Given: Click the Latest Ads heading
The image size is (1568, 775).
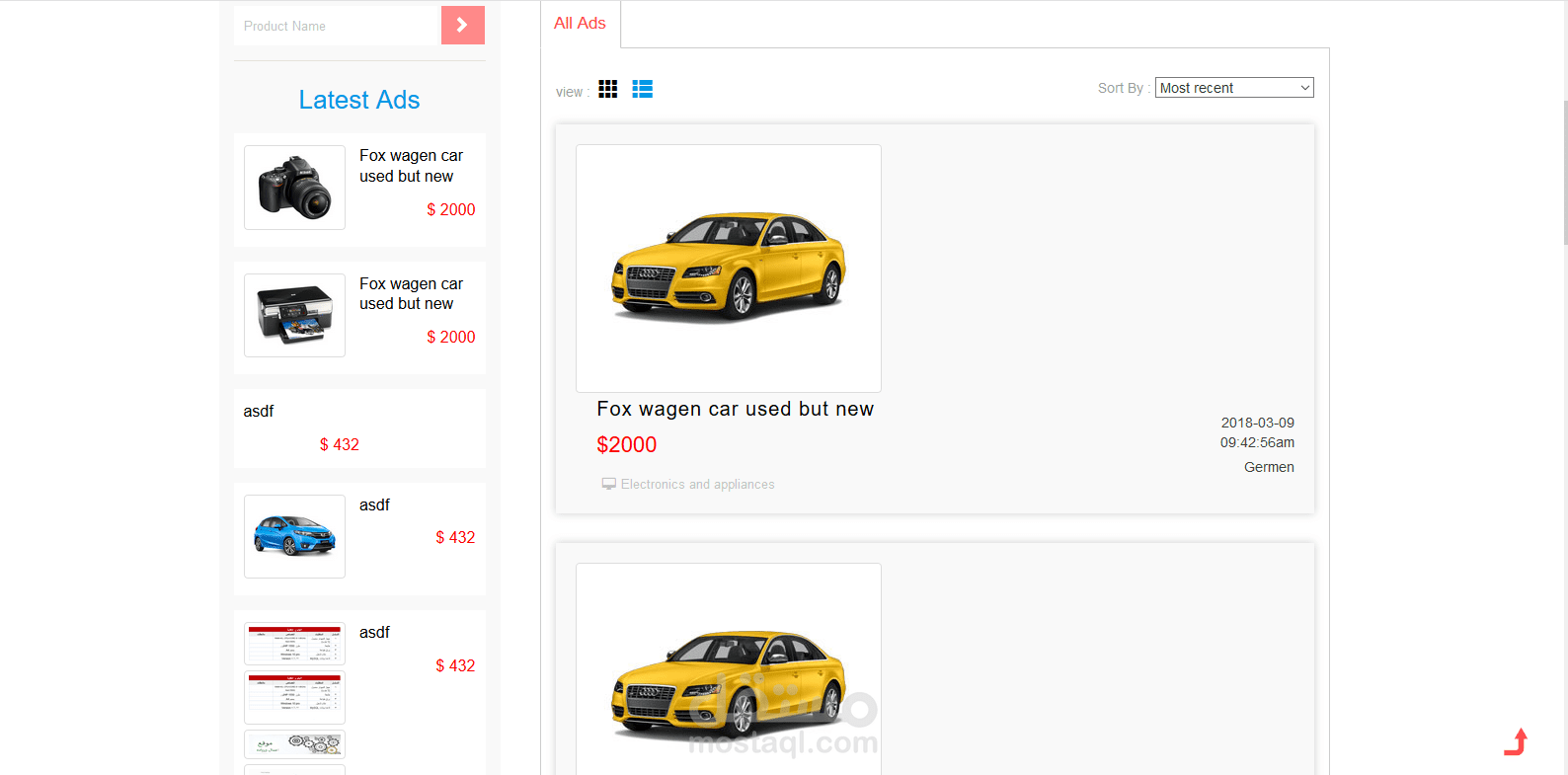Looking at the screenshot, I should click(359, 100).
